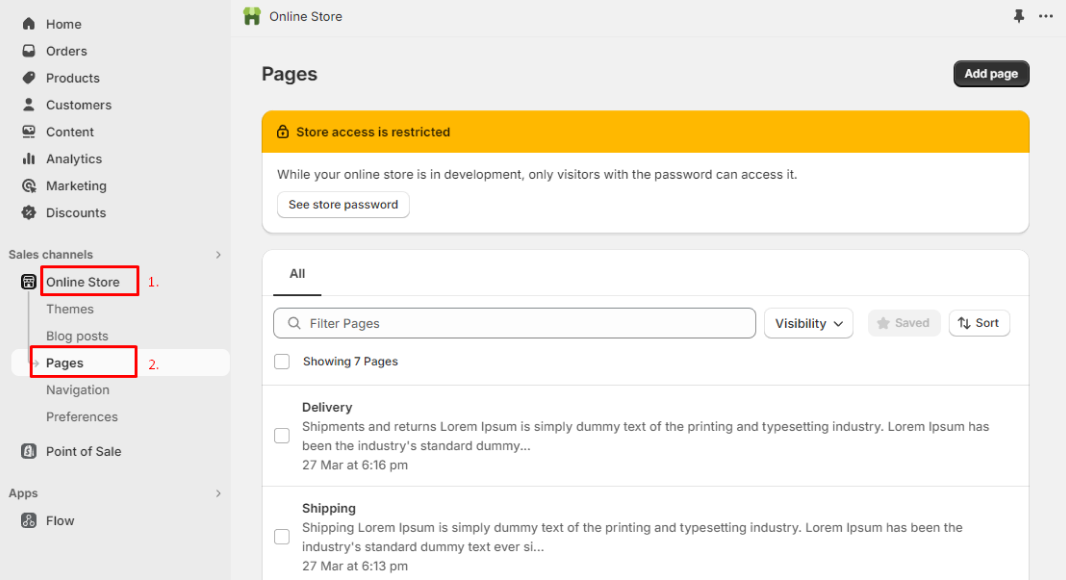
Task: Click the Analytics bar chart icon
Action: tap(29, 158)
